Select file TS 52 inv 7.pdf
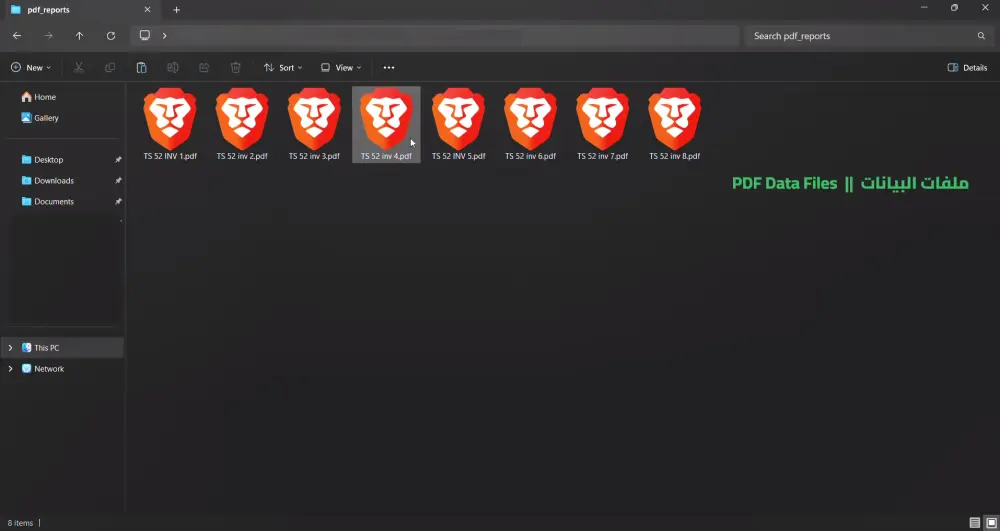Screen dimensions: 1000x531 tap(603, 124)
